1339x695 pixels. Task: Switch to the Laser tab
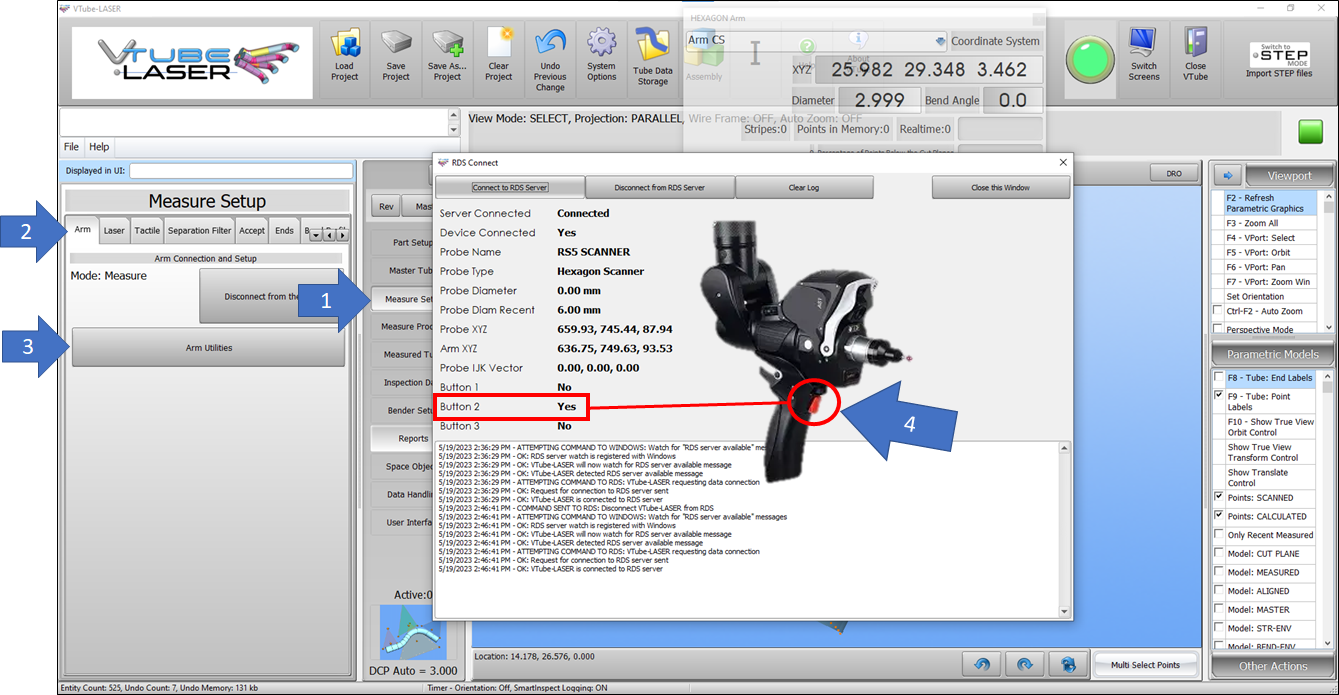114,231
